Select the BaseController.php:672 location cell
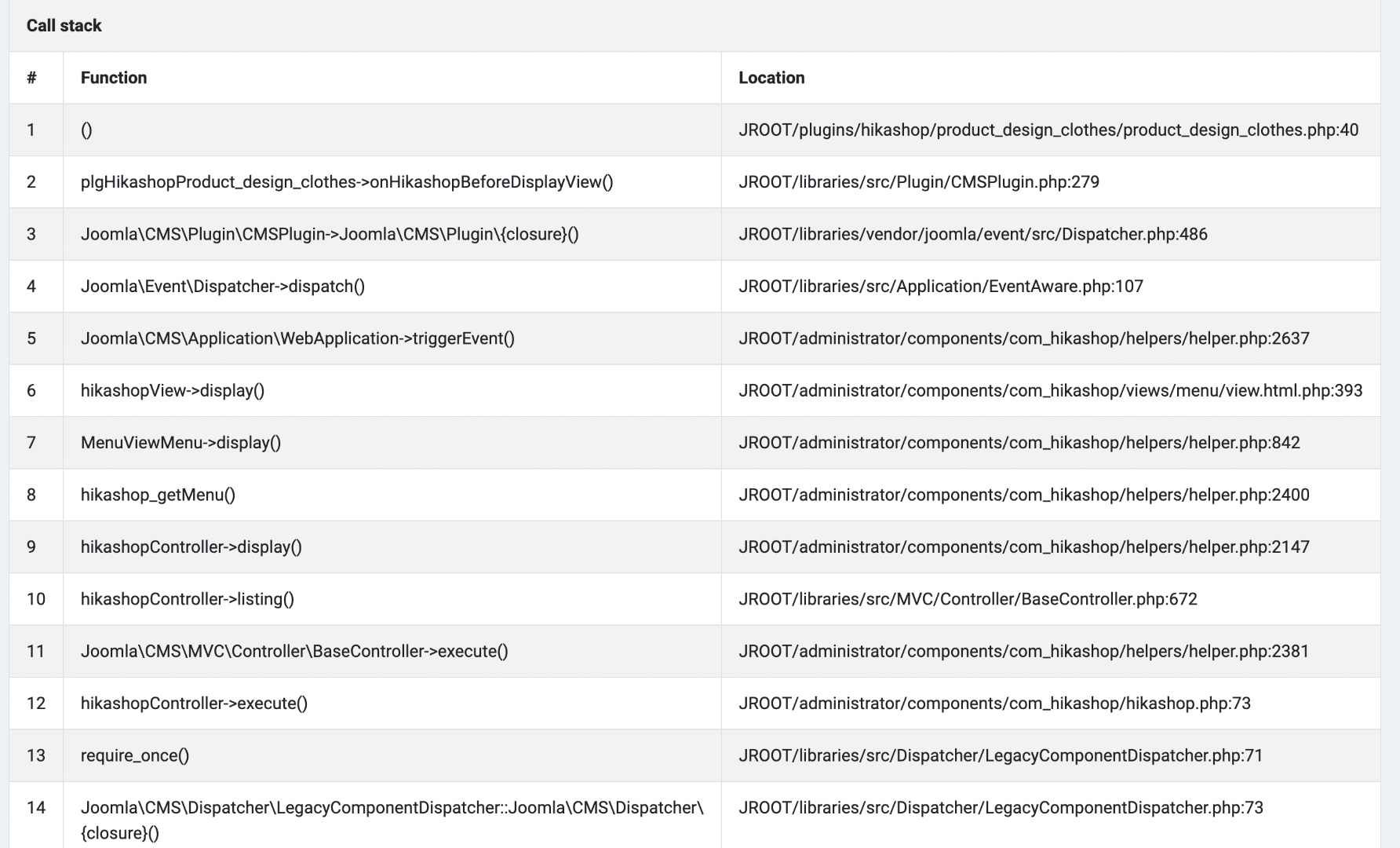 coord(968,599)
